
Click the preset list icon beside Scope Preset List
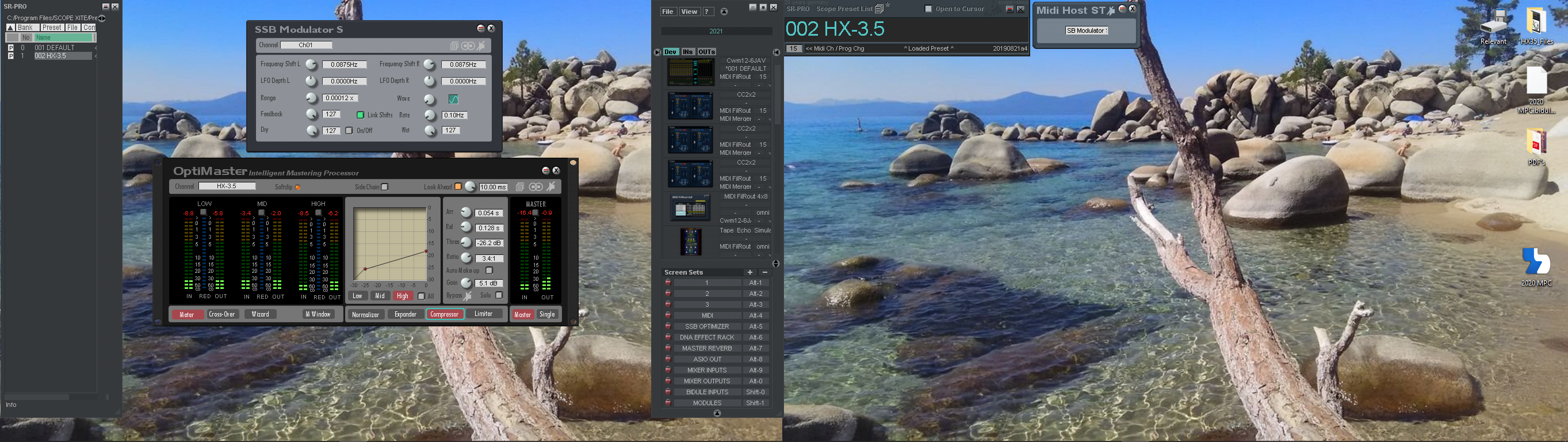pos(879,9)
